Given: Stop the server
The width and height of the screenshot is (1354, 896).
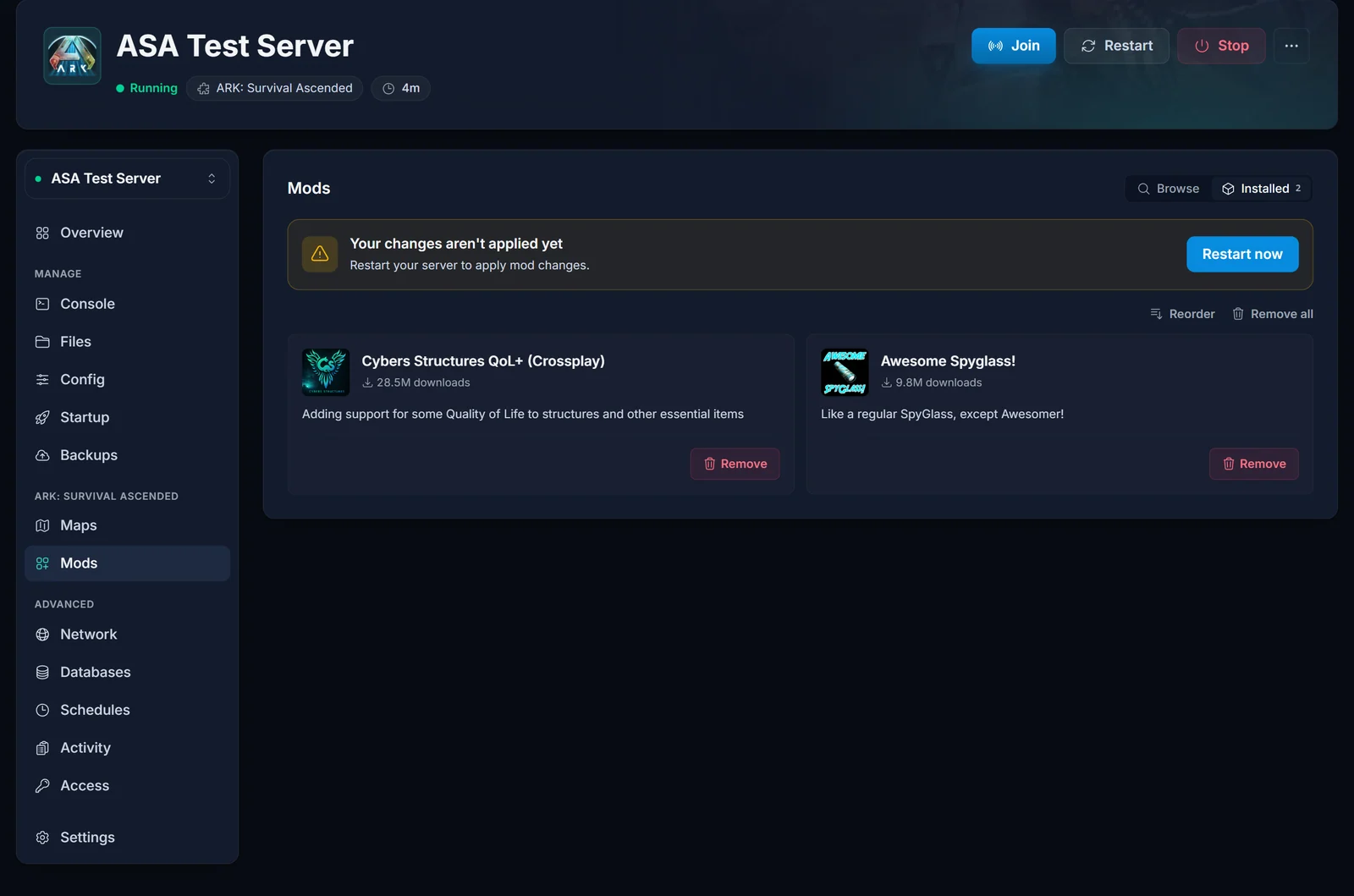Looking at the screenshot, I should [1221, 46].
